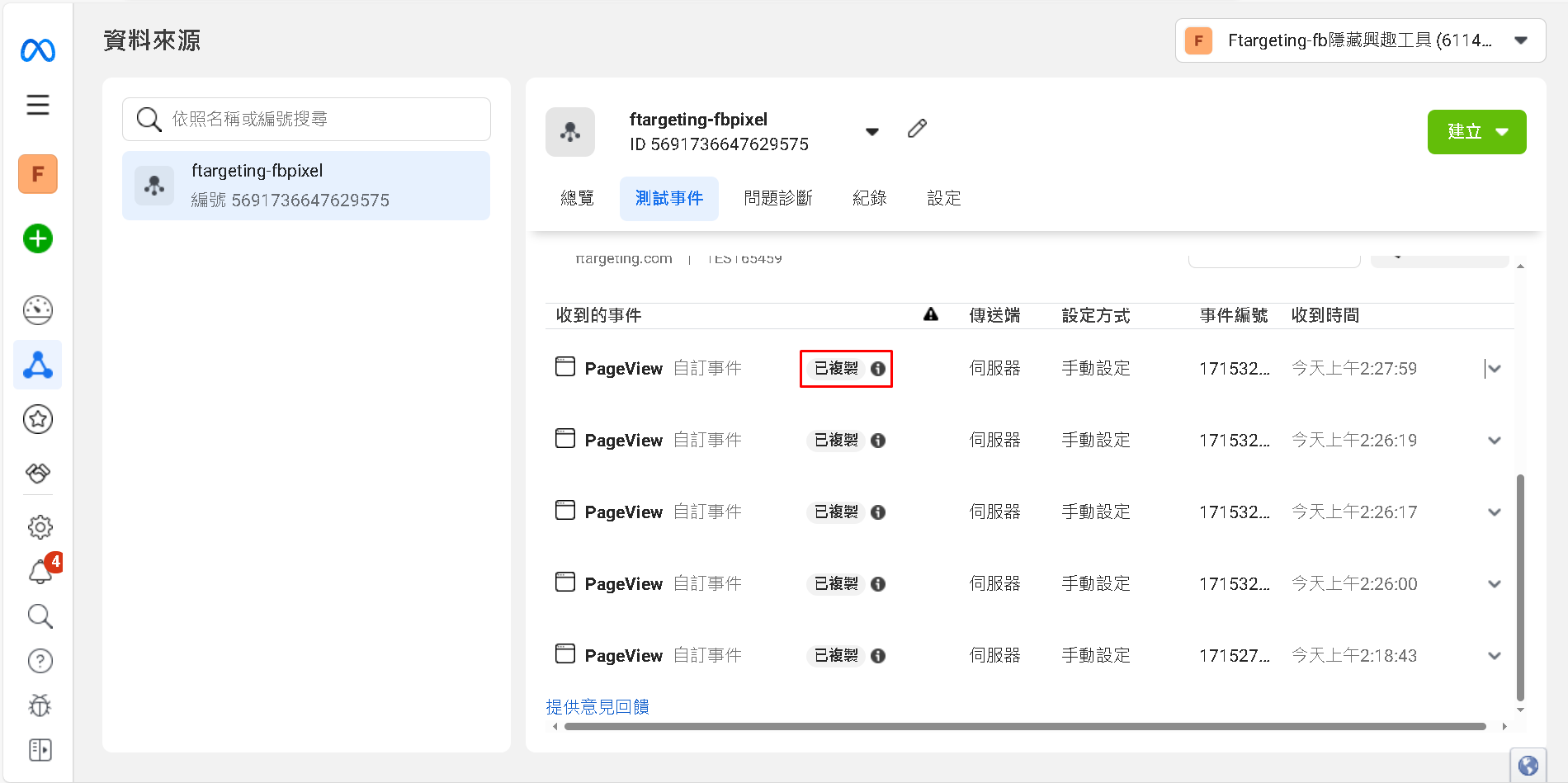The image size is (1568, 783).
Task: Click the bug report icon
Action: pos(40,705)
